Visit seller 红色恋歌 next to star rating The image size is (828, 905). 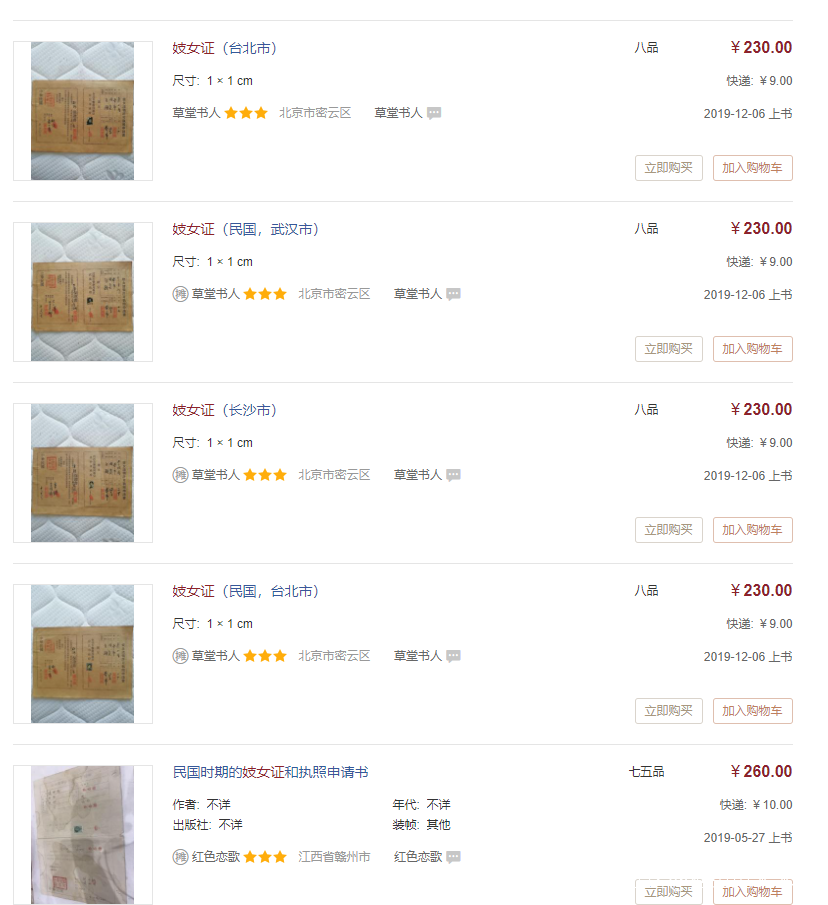tap(216, 857)
